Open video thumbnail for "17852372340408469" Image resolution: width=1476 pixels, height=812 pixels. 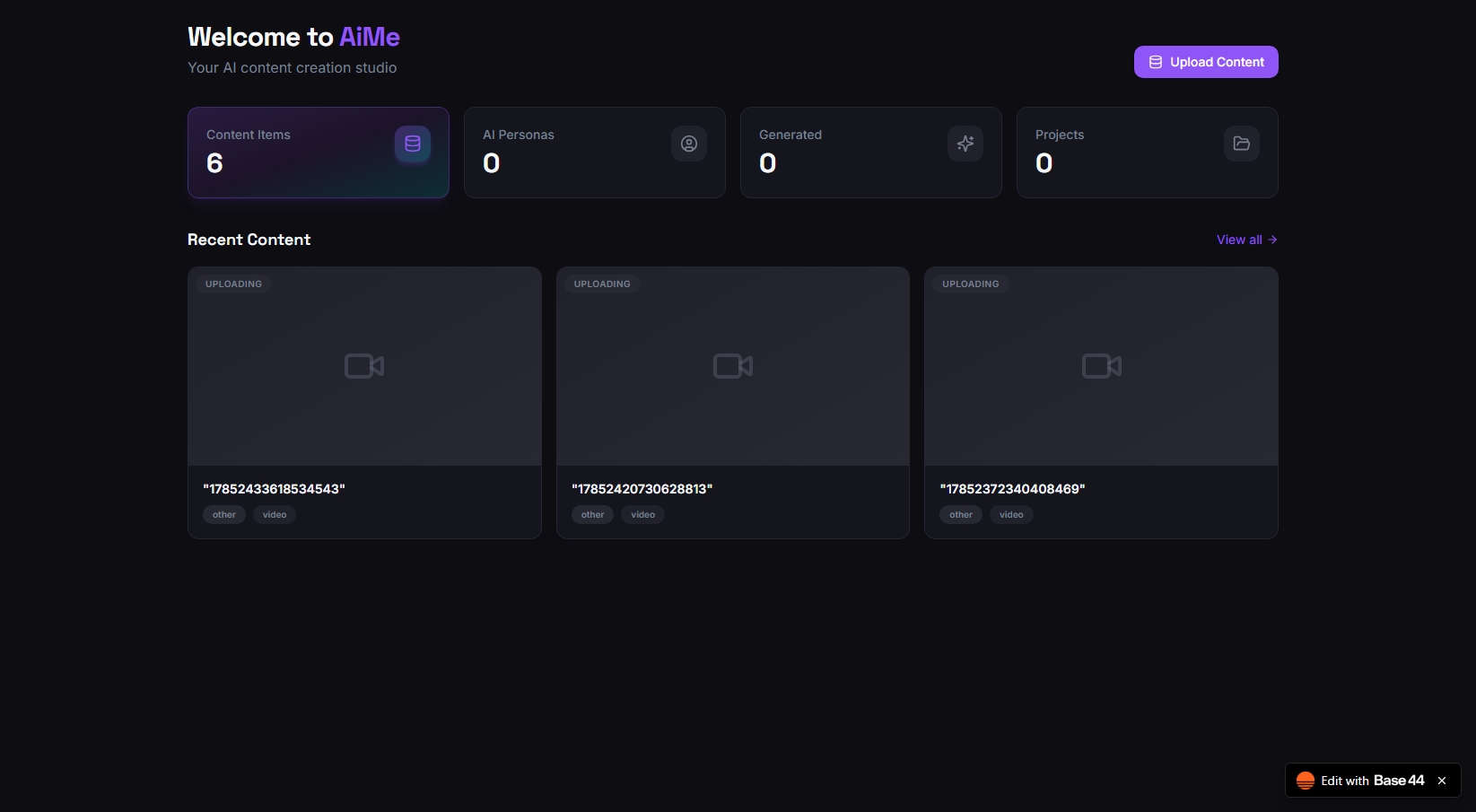point(1102,366)
